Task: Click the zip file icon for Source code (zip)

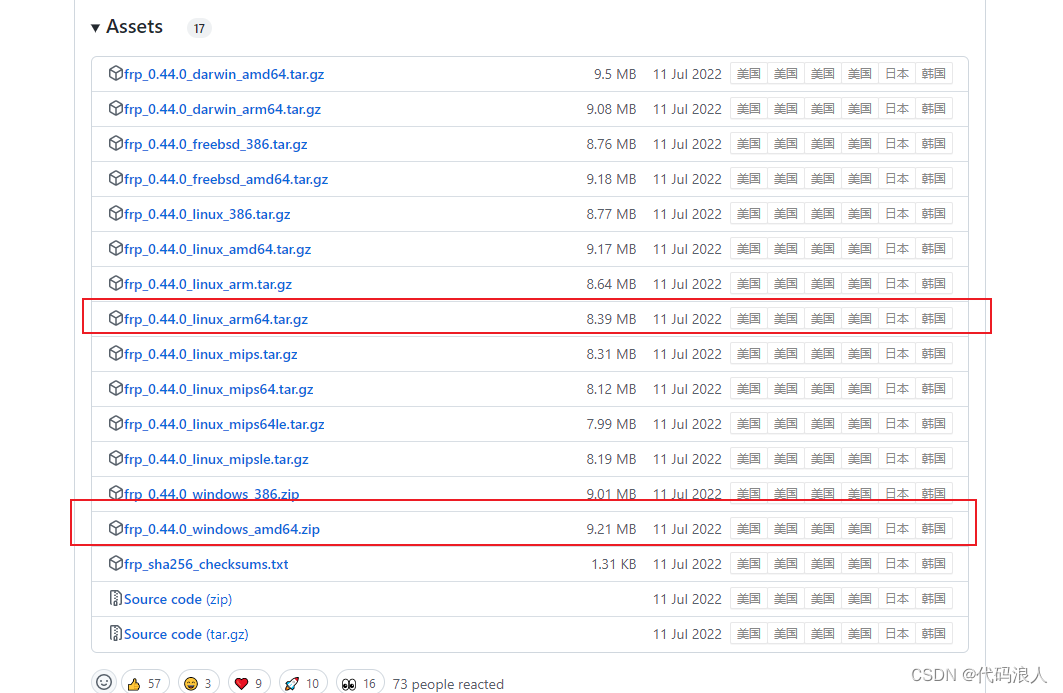Action: [116, 599]
